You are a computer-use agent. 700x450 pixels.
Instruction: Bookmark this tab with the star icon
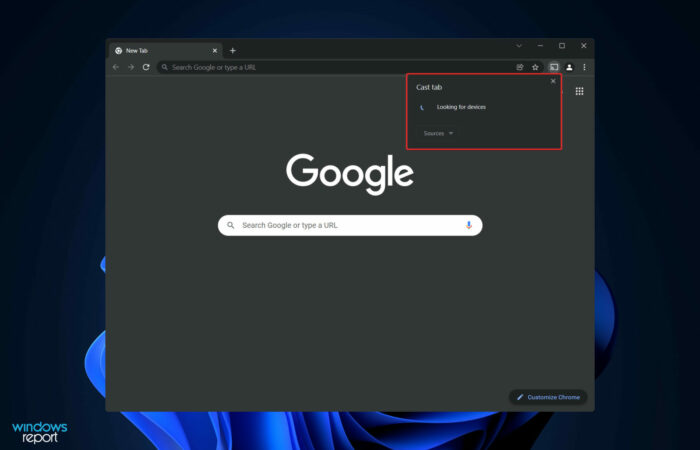coord(535,67)
